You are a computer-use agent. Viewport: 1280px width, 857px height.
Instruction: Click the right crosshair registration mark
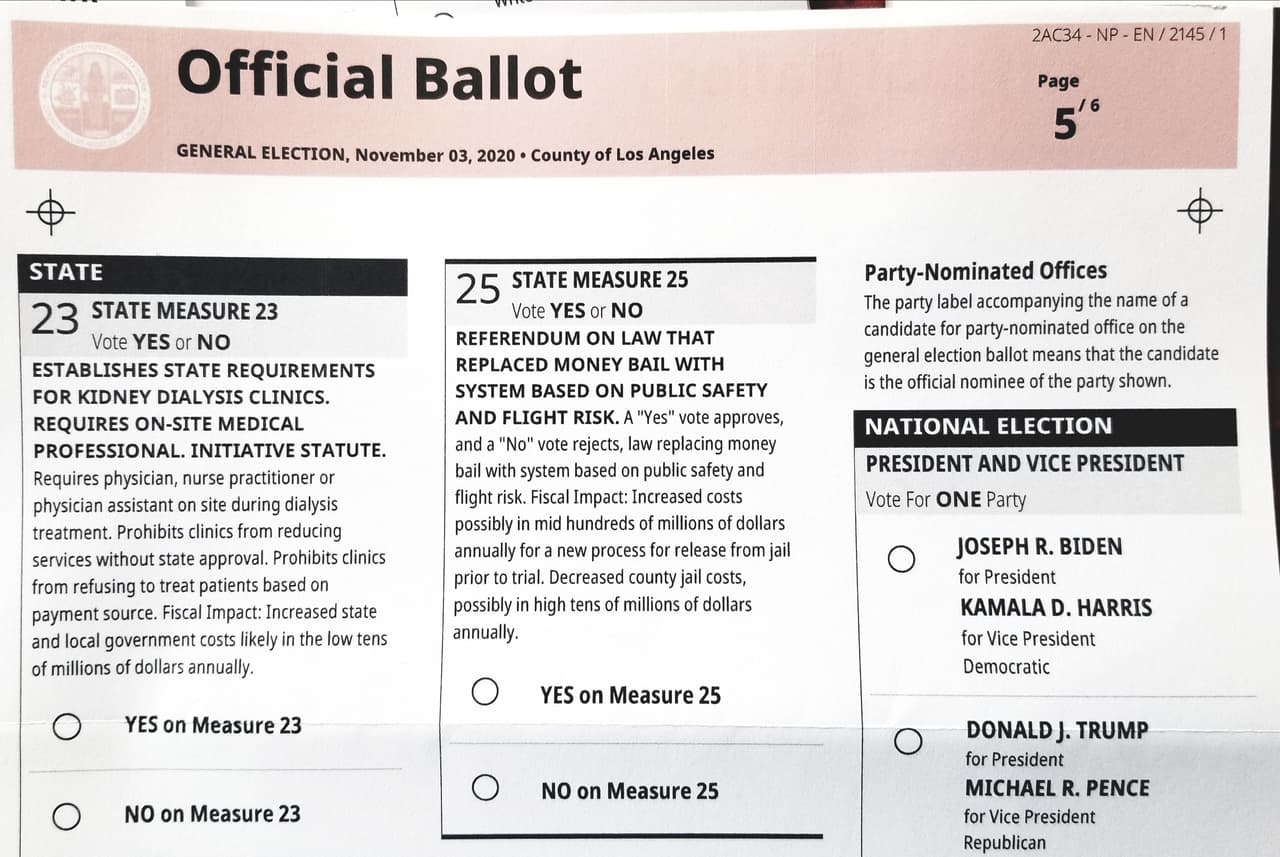tap(1200, 211)
